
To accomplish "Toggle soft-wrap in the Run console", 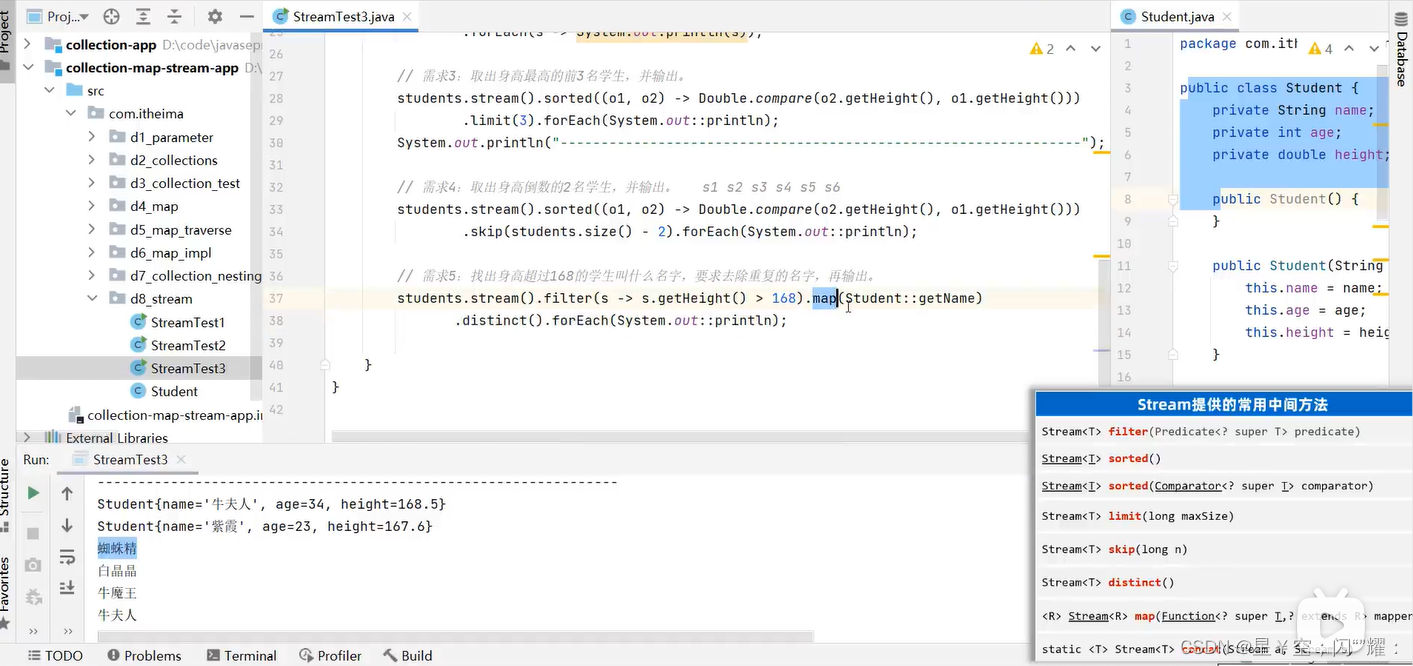I will click(67, 555).
